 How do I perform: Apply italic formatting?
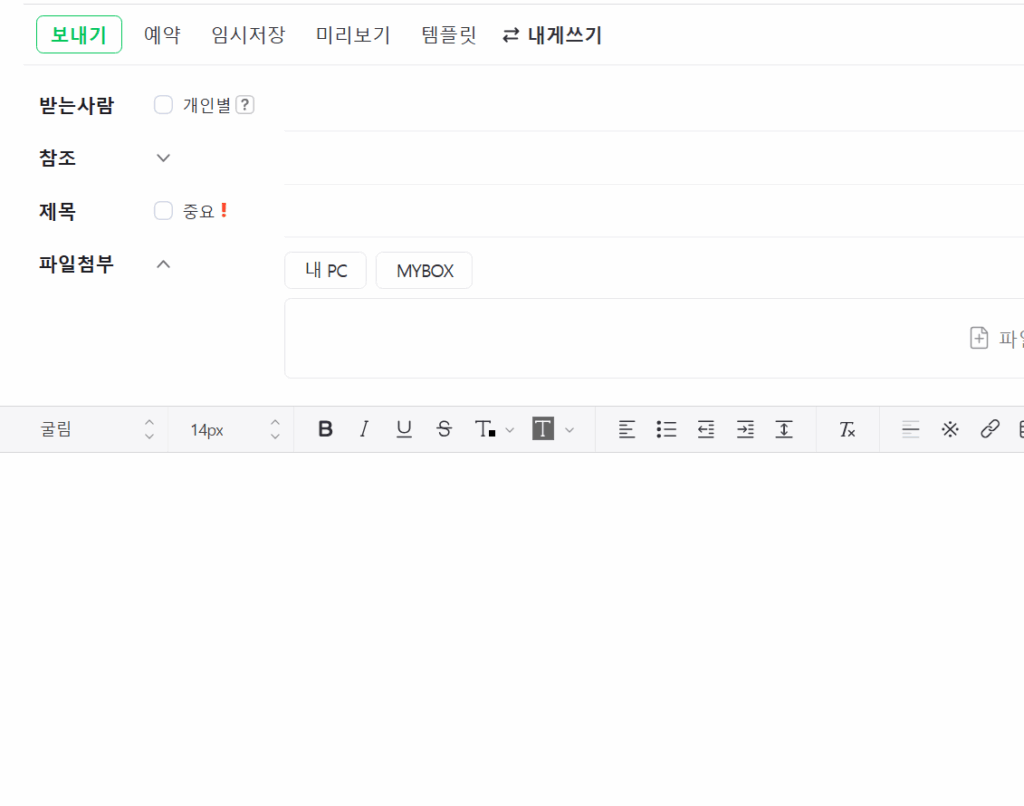point(364,429)
